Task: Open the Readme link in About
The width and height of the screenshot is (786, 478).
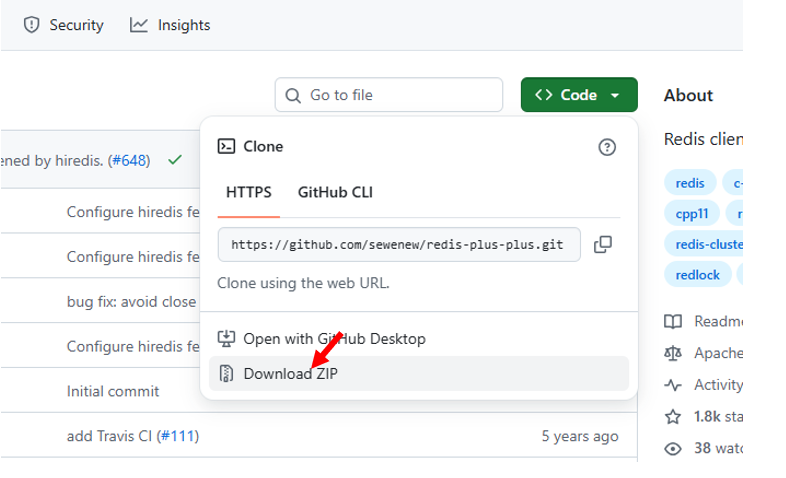Action: point(718,321)
